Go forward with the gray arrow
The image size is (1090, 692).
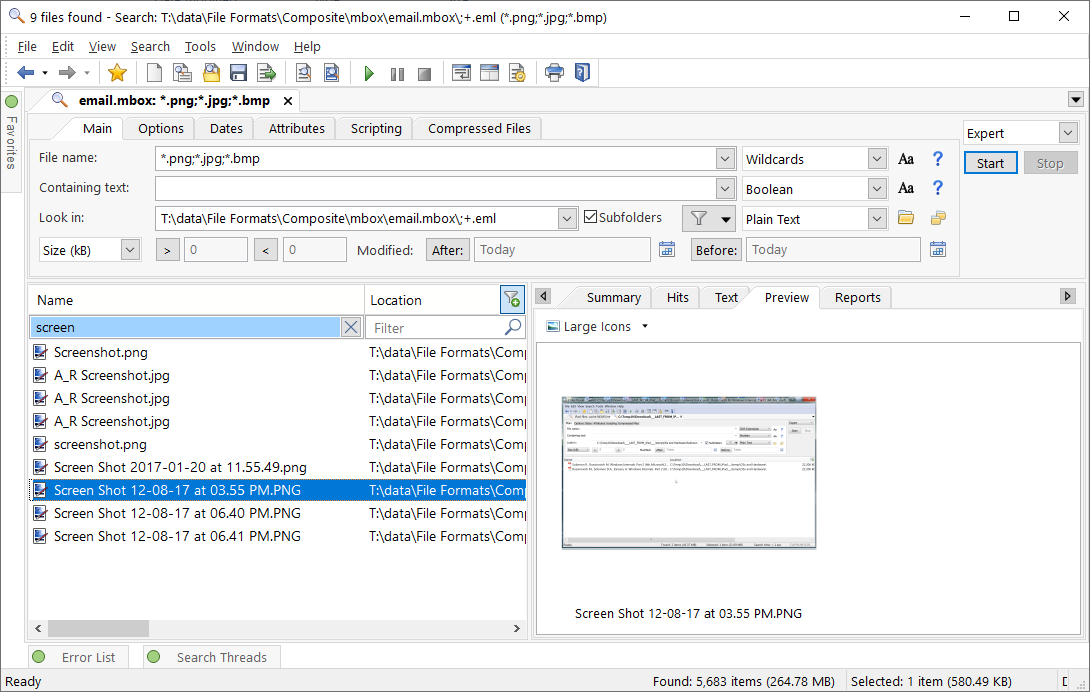tap(67, 72)
